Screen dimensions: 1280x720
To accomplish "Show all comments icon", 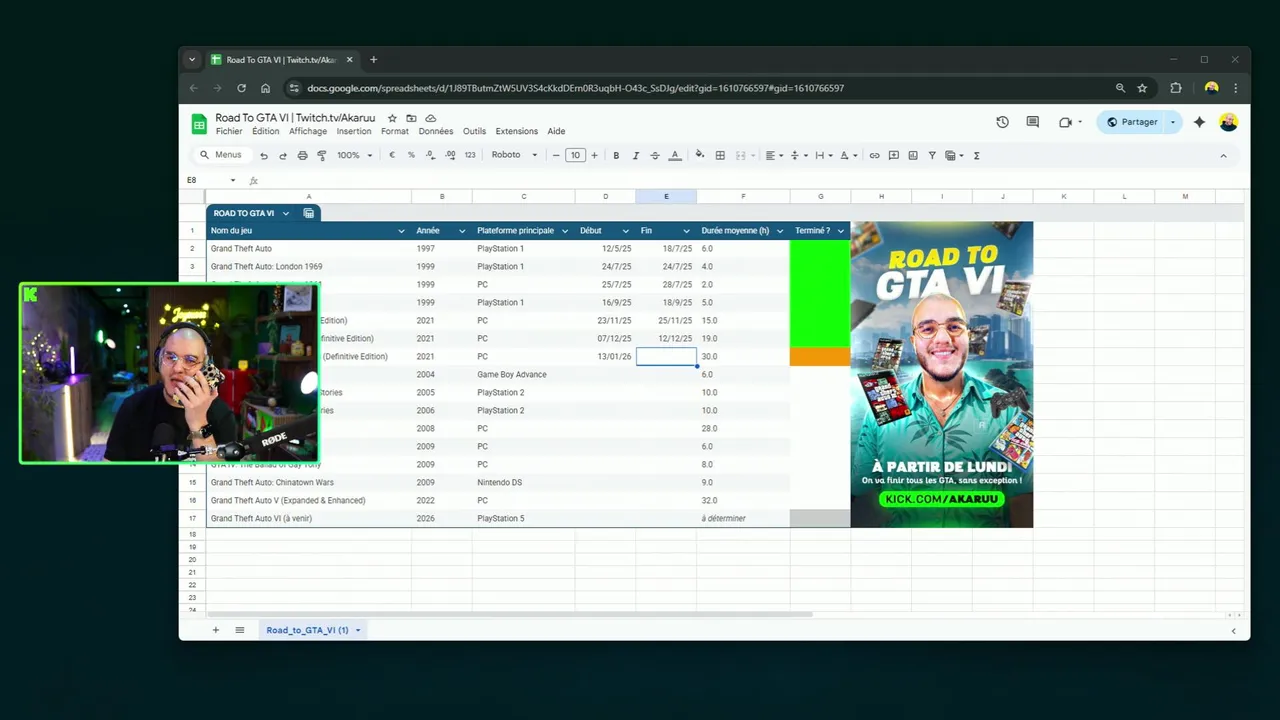I will click(x=1033, y=122).
